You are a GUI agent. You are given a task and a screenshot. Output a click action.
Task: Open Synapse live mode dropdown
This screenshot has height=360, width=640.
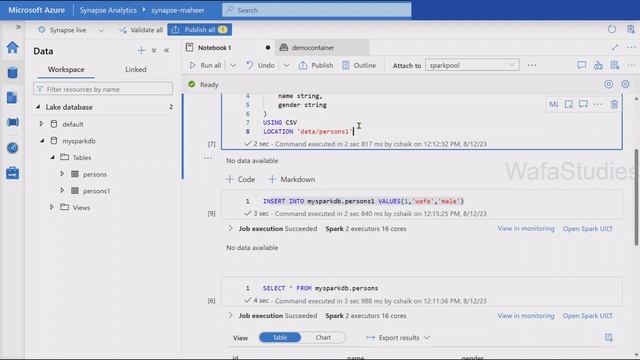click(101, 30)
